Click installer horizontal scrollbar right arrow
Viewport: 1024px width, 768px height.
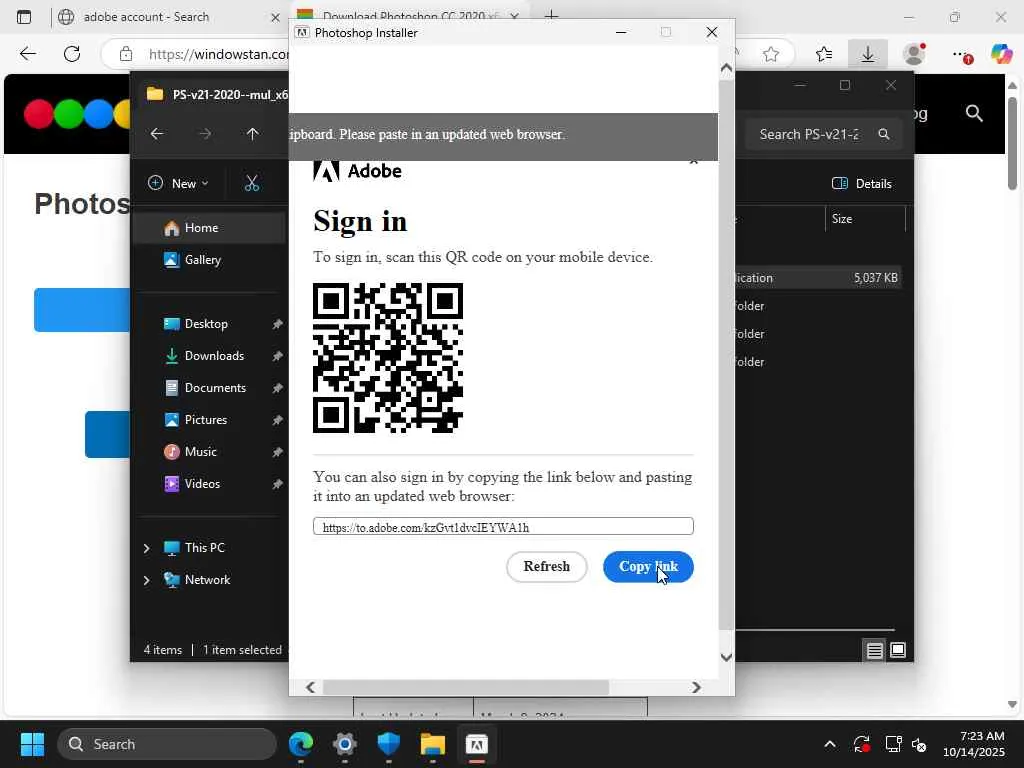pos(696,687)
